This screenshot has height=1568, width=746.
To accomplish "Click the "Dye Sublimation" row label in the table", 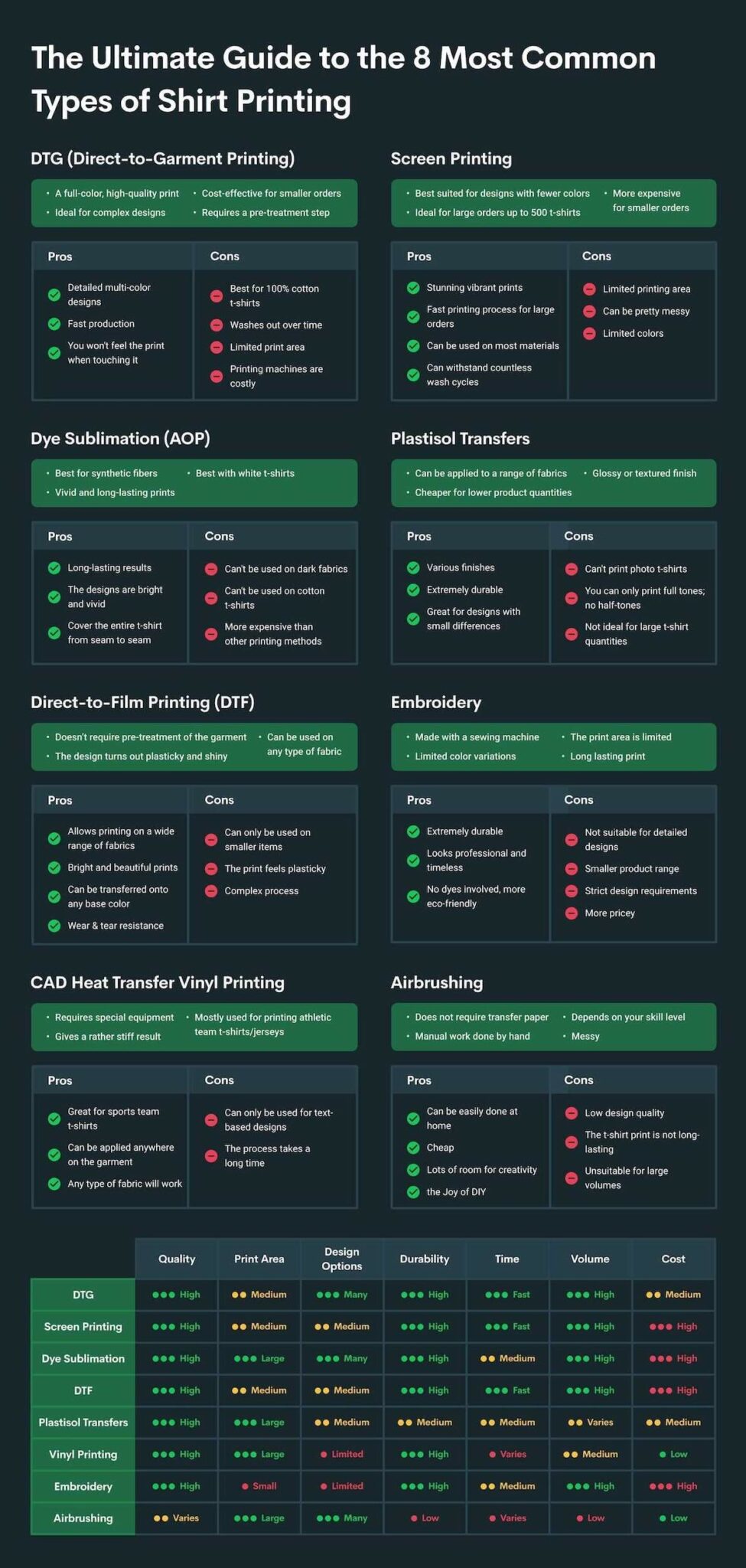I will [83, 1358].
